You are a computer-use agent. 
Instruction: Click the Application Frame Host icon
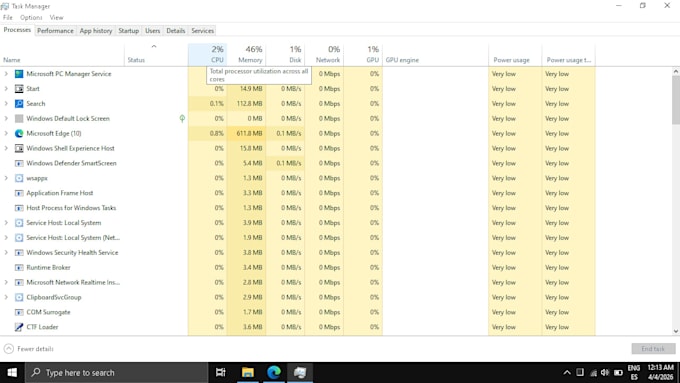pos(19,193)
